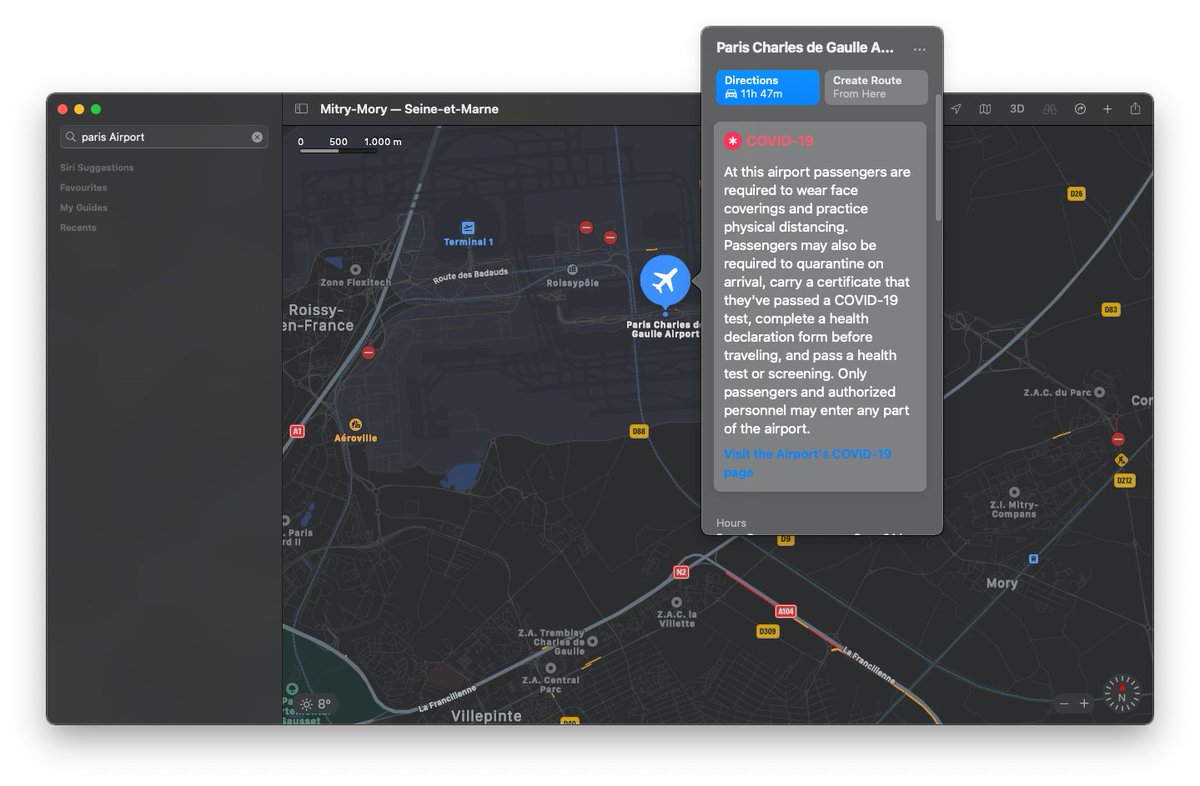Open the share icon in the toolbar
Image resolution: width=1200 pixels, height=786 pixels.
tap(1135, 109)
